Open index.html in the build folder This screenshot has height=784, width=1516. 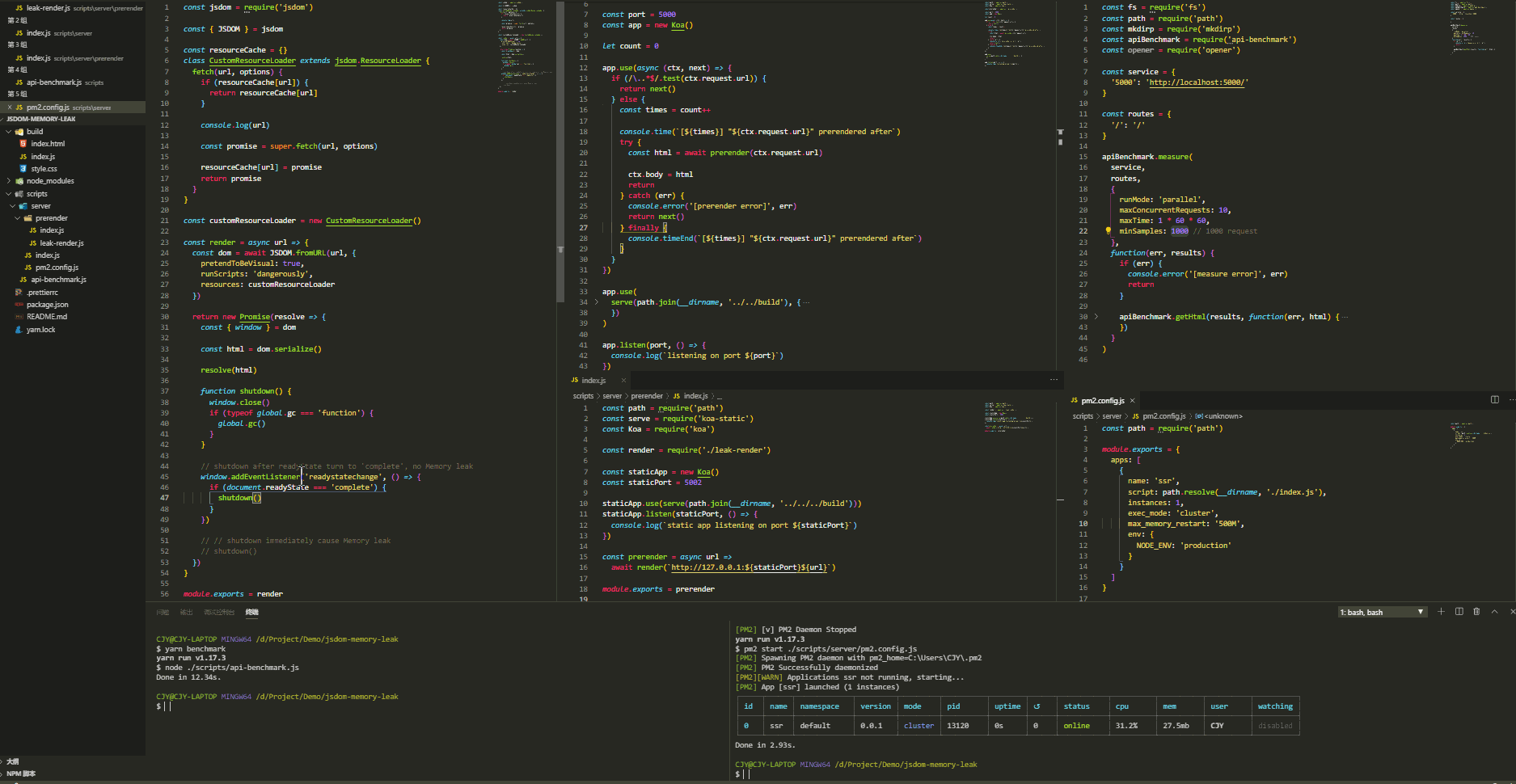pos(48,144)
